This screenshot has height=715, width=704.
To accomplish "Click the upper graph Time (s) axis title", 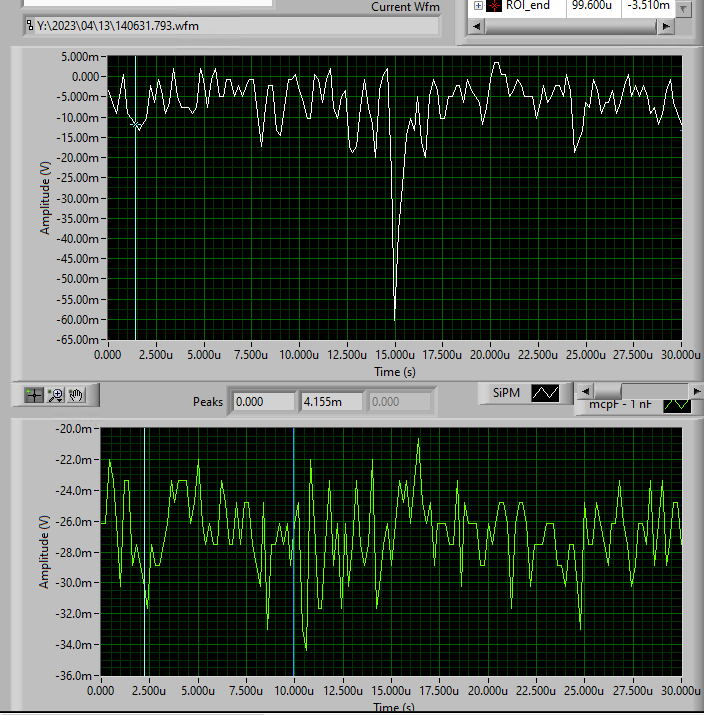I will click(395, 372).
